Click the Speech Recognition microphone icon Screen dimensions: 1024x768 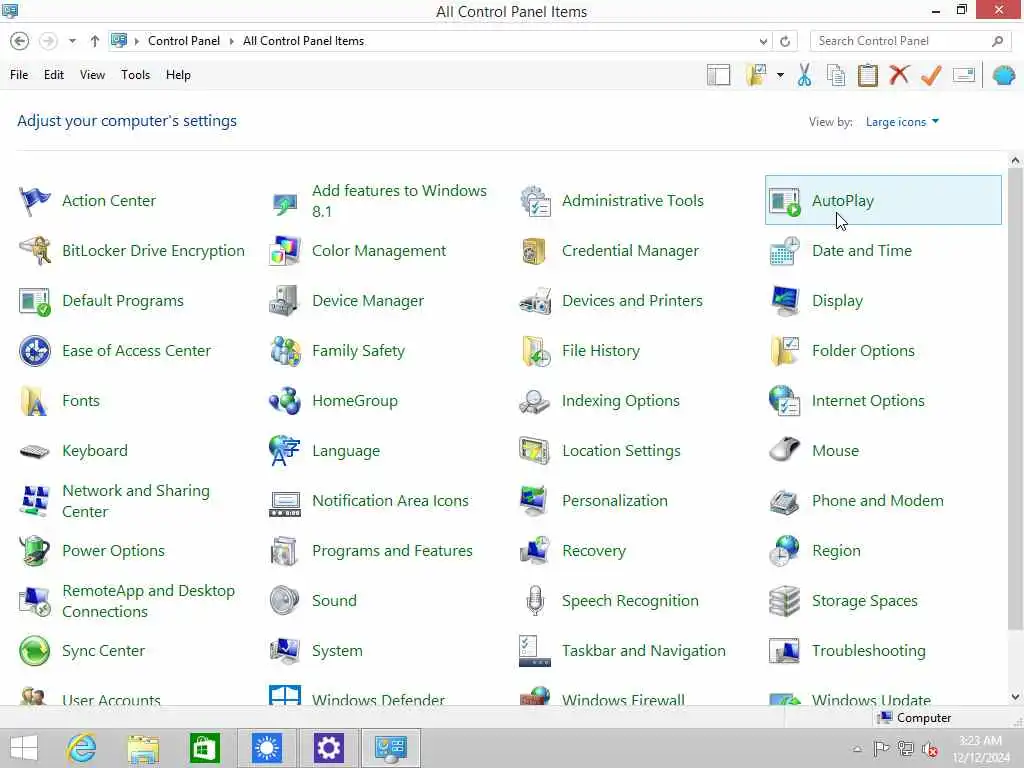535,601
